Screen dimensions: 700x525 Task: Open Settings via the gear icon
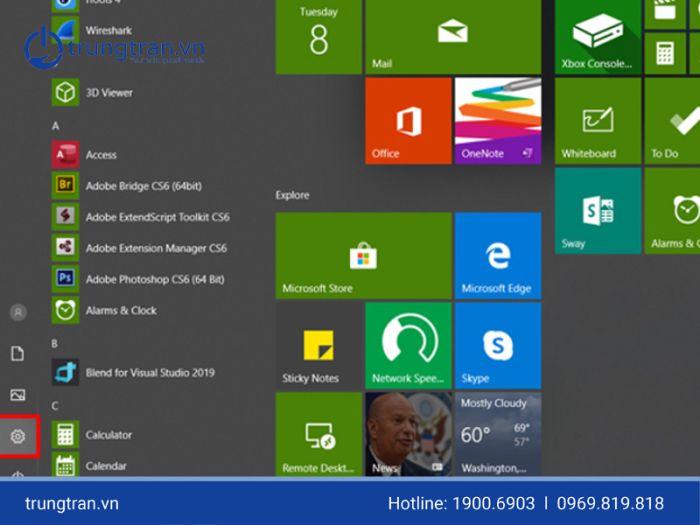[17, 436]
